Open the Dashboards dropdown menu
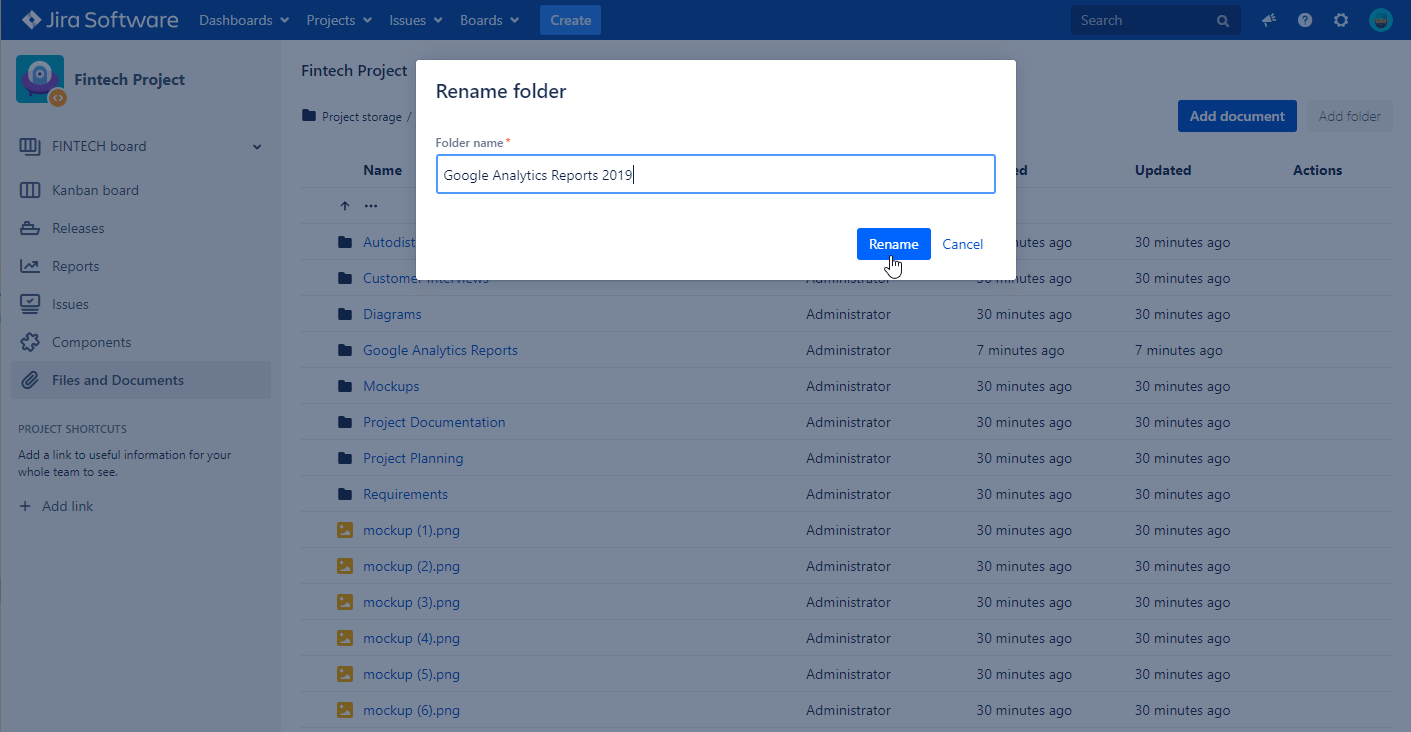Image resolution: width=1411 pixels, height=732 pixels. [244, 20]
